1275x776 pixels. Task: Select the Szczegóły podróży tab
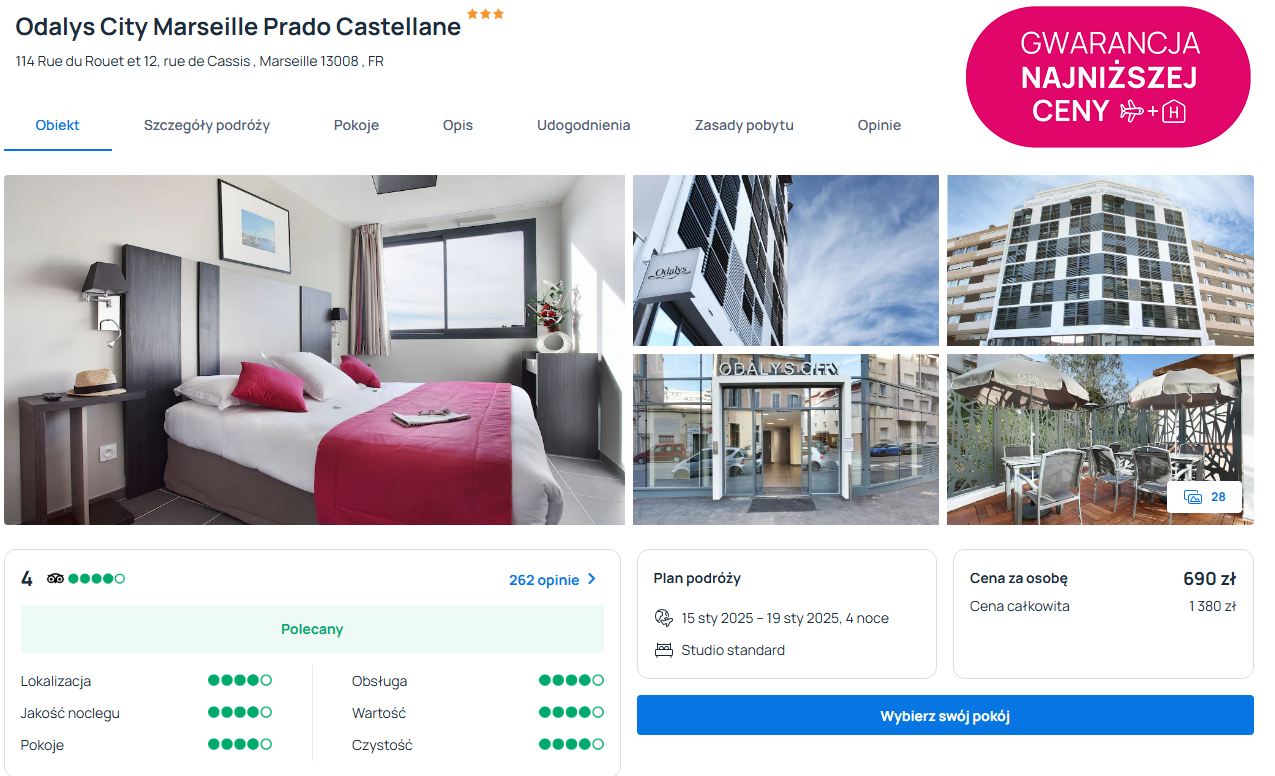(207, 125)
